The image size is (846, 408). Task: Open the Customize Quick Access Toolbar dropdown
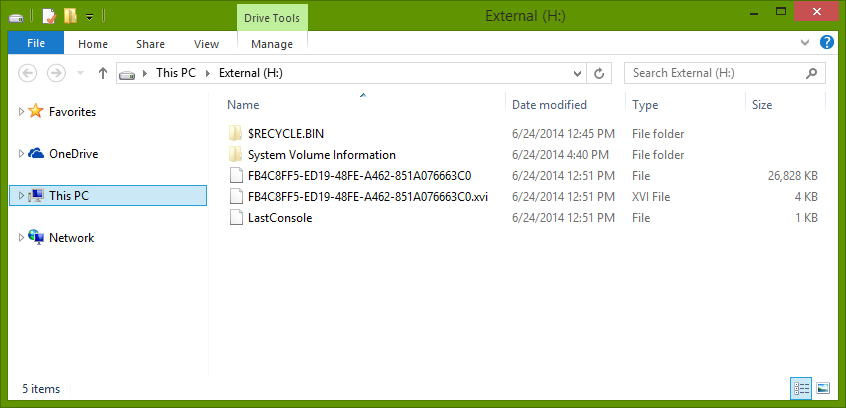(90, 17)
